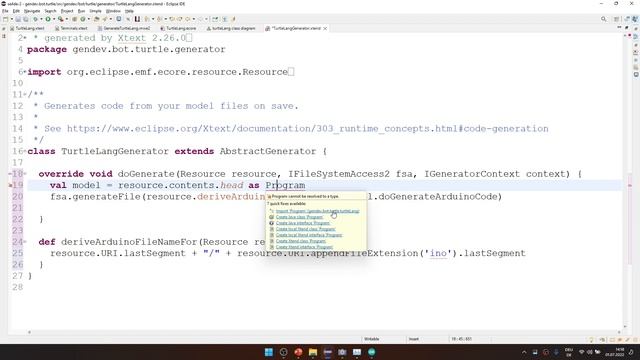Click the Save All toolbar icon

tap(26, 19)
